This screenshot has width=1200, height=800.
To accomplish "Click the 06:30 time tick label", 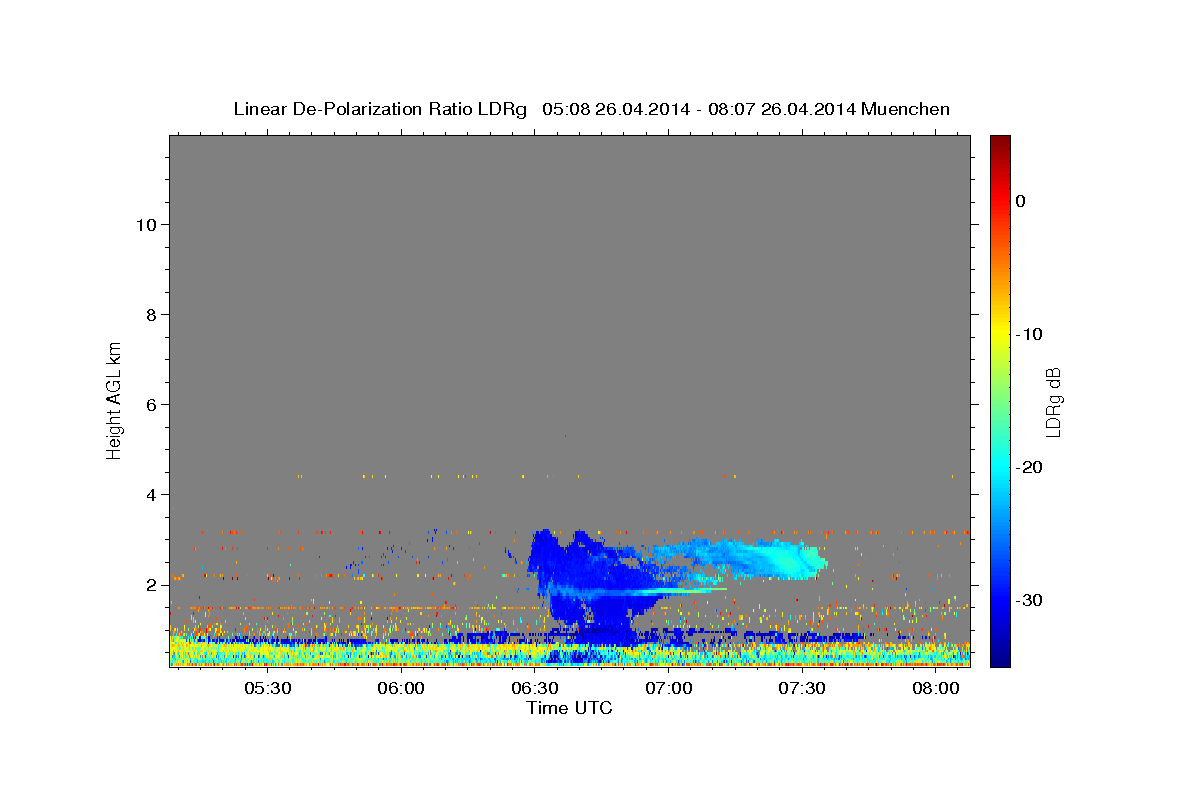I will tap(535, 688).
